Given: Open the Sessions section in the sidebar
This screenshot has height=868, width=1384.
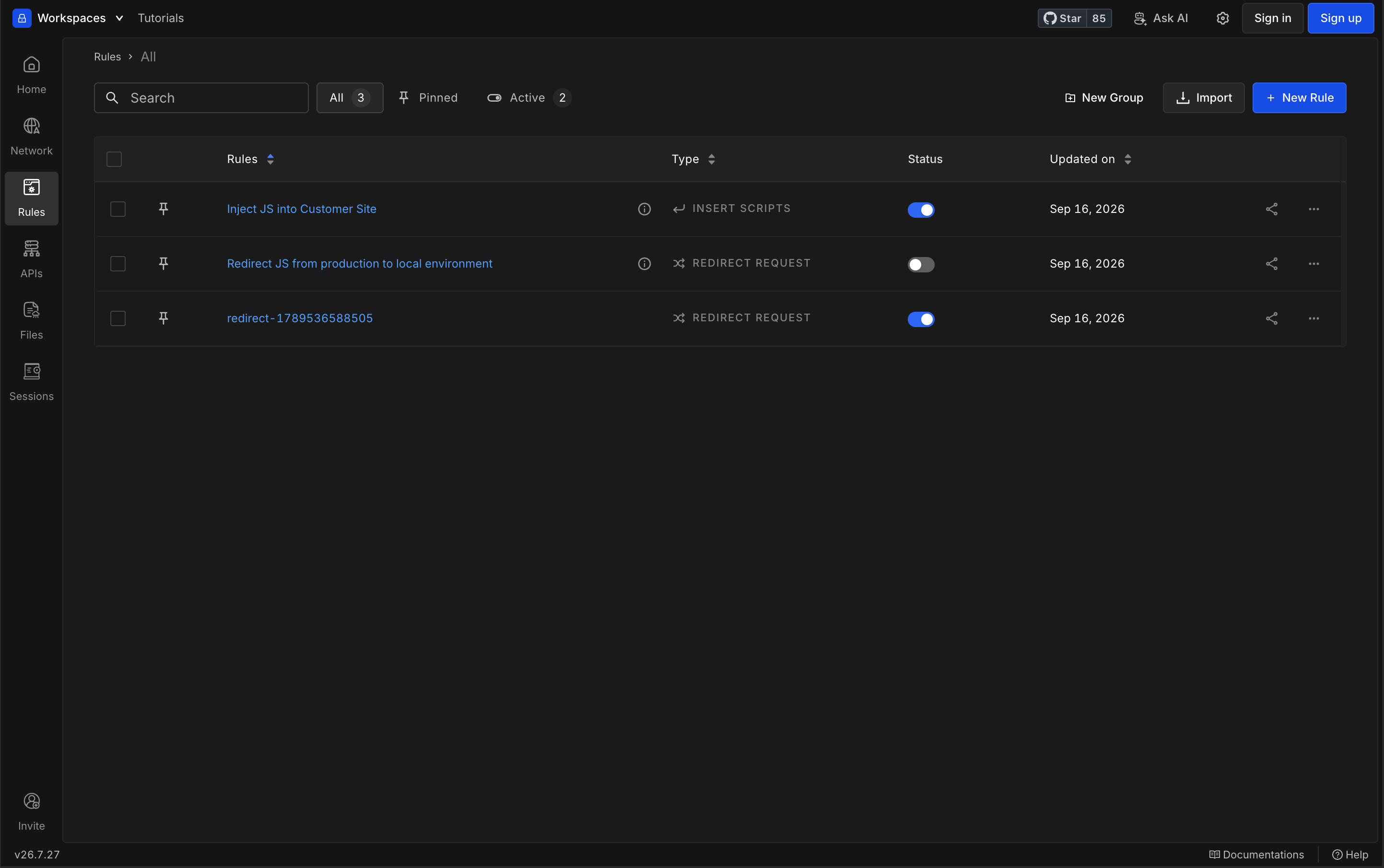Looking at the screenshot, I should pos(31,382).
